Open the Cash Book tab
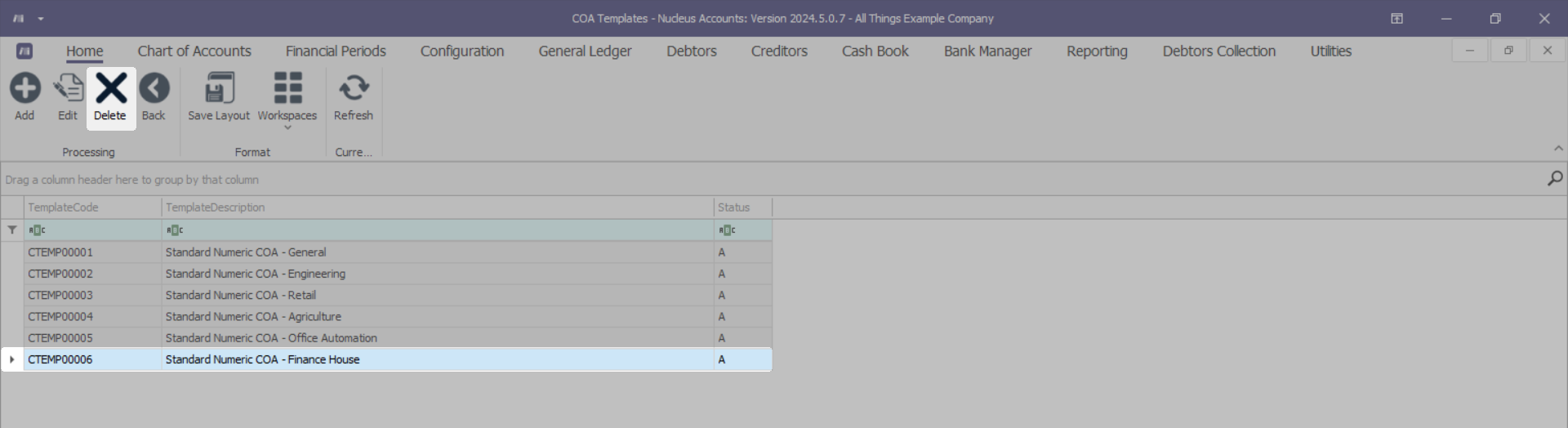This screenshot has height=428, width=1568. 875,51
